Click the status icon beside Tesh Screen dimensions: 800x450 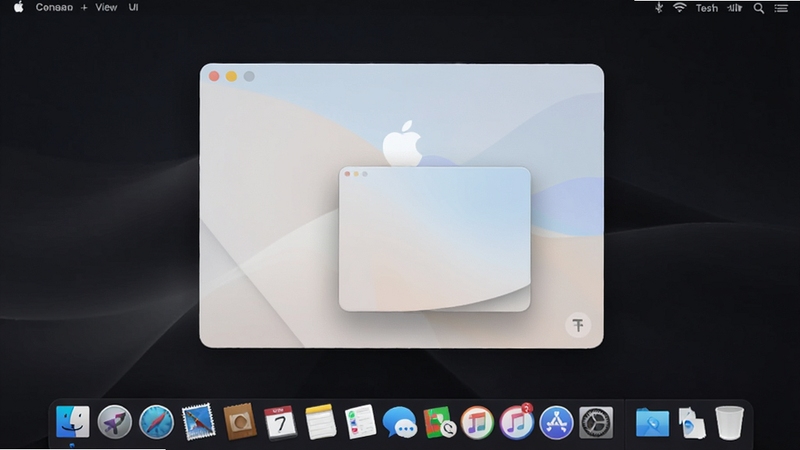tap(735, 8)
